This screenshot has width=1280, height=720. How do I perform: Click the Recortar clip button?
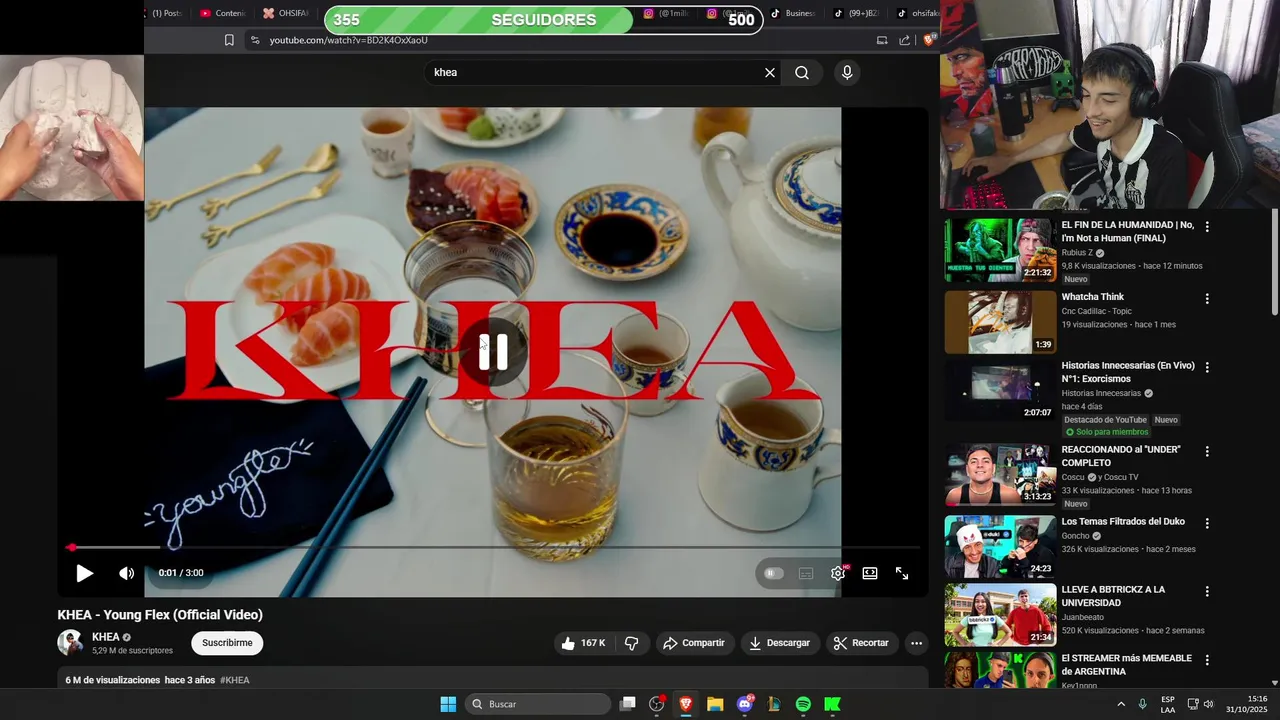pyautogui.click(x=861, y=643)
